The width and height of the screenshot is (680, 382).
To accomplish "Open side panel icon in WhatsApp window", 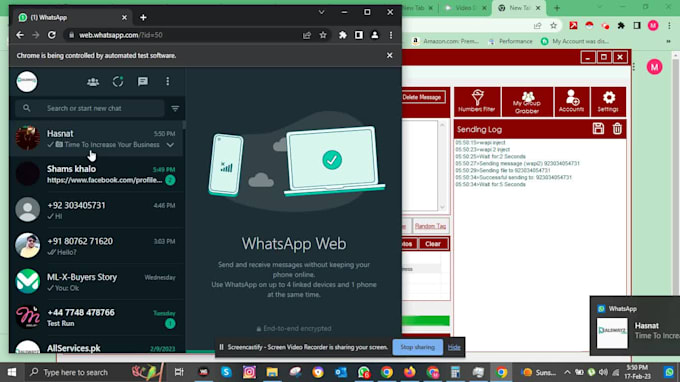I will coord(359,35).
